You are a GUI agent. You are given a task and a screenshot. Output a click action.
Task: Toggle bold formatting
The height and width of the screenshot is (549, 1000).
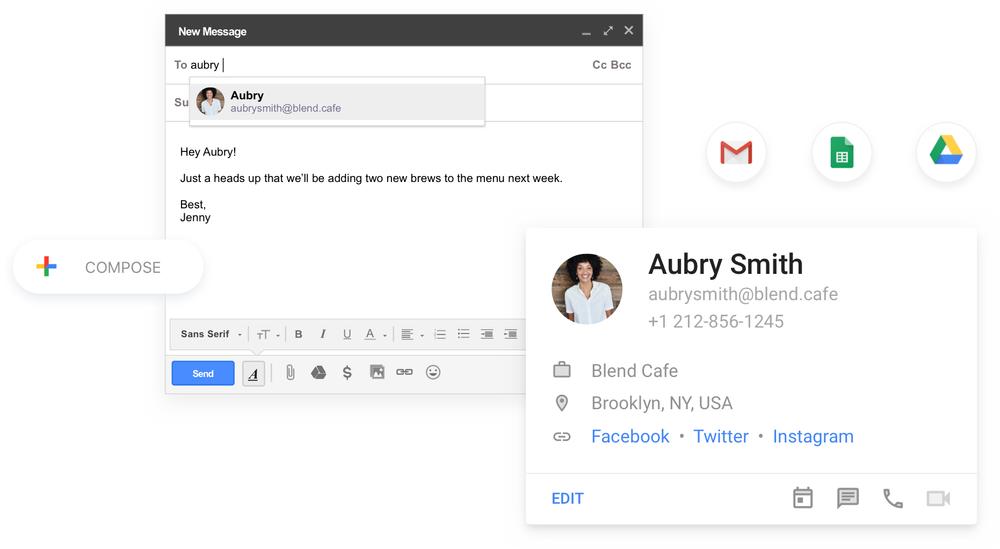click(298, 334)
